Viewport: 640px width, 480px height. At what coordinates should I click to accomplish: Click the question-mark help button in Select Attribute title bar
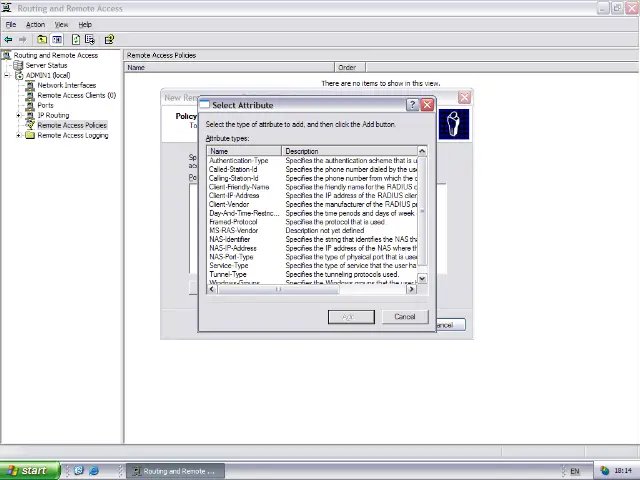coord(413,105)
